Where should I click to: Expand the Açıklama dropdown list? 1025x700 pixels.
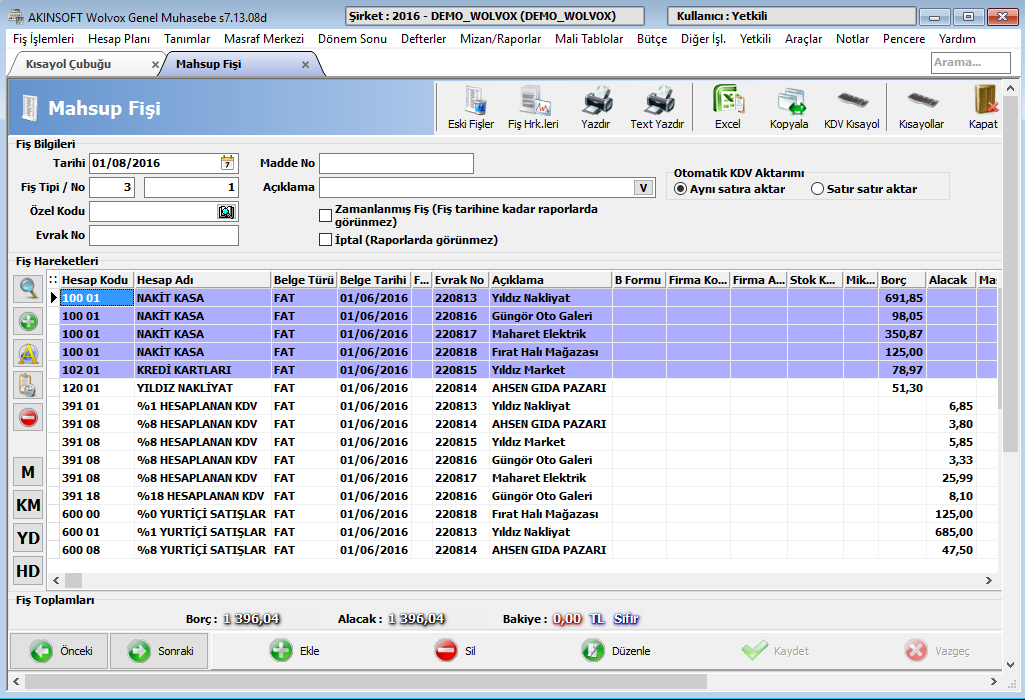coord(644,188)
